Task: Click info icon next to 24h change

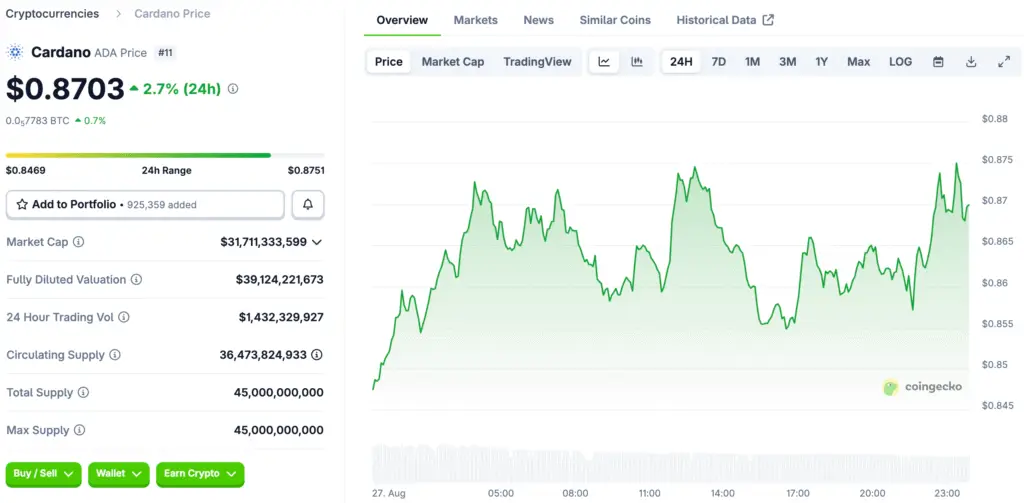Action: (232, 89)
